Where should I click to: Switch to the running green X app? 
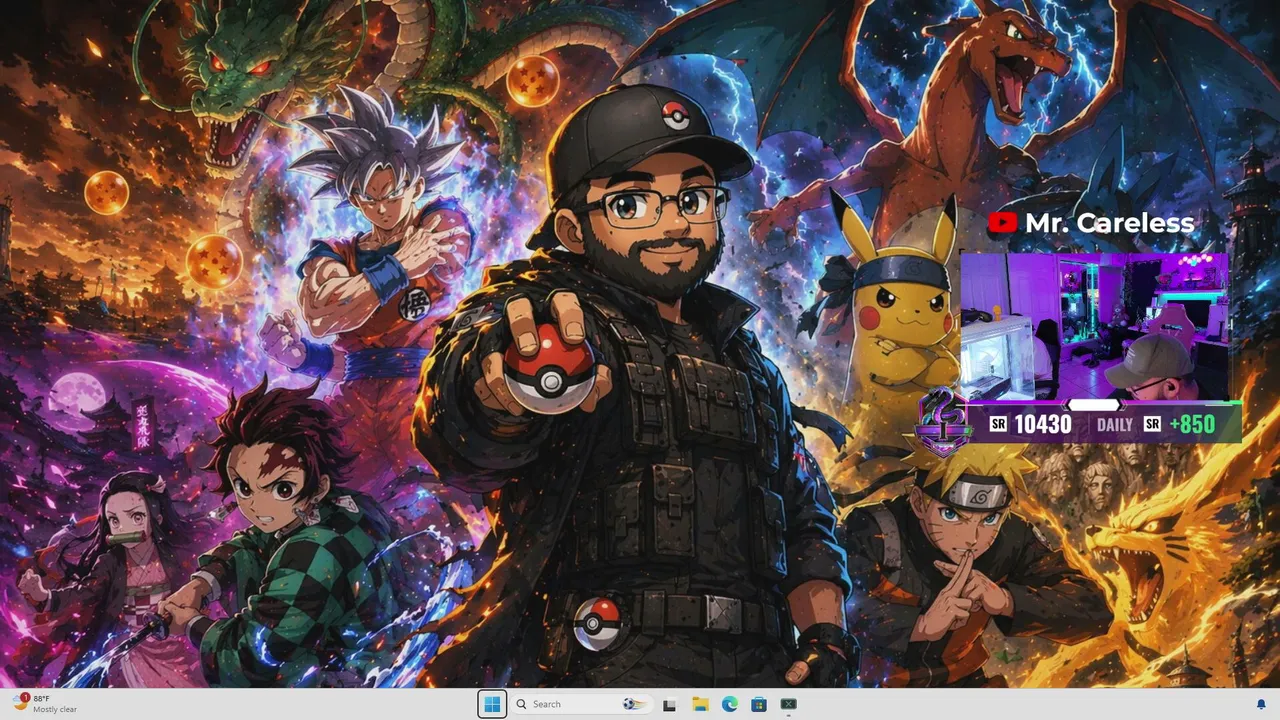789,704
